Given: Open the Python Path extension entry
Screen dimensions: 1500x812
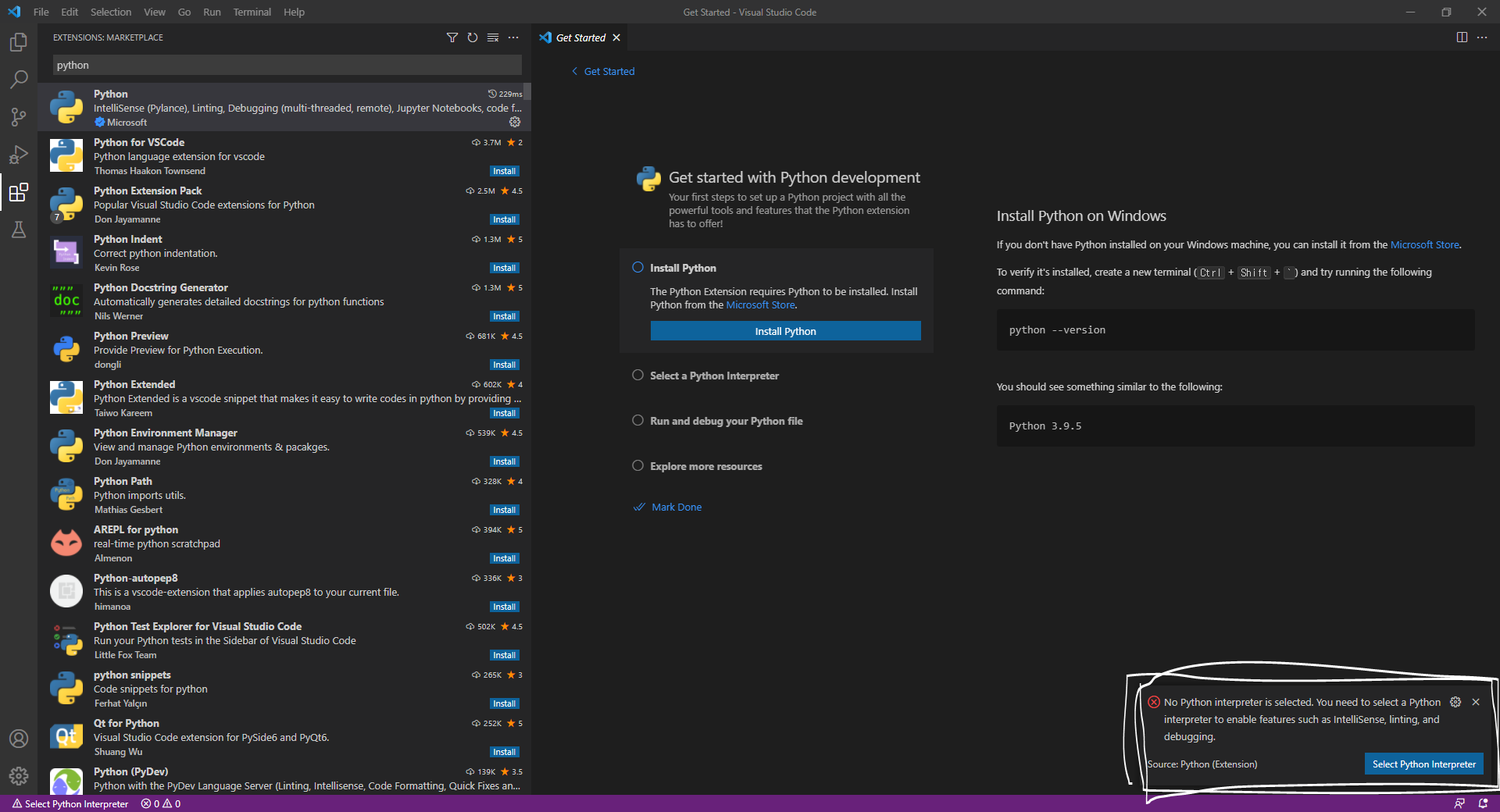Looking at the screenshot, I should click(284, 495).
